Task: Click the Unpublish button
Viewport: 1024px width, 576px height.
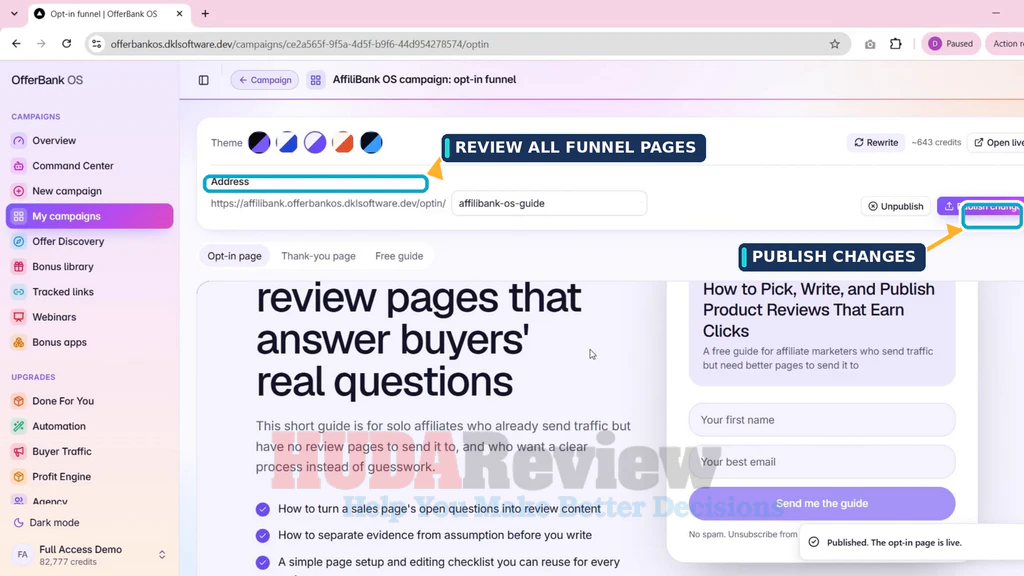Action: click(x=895, y=206)
